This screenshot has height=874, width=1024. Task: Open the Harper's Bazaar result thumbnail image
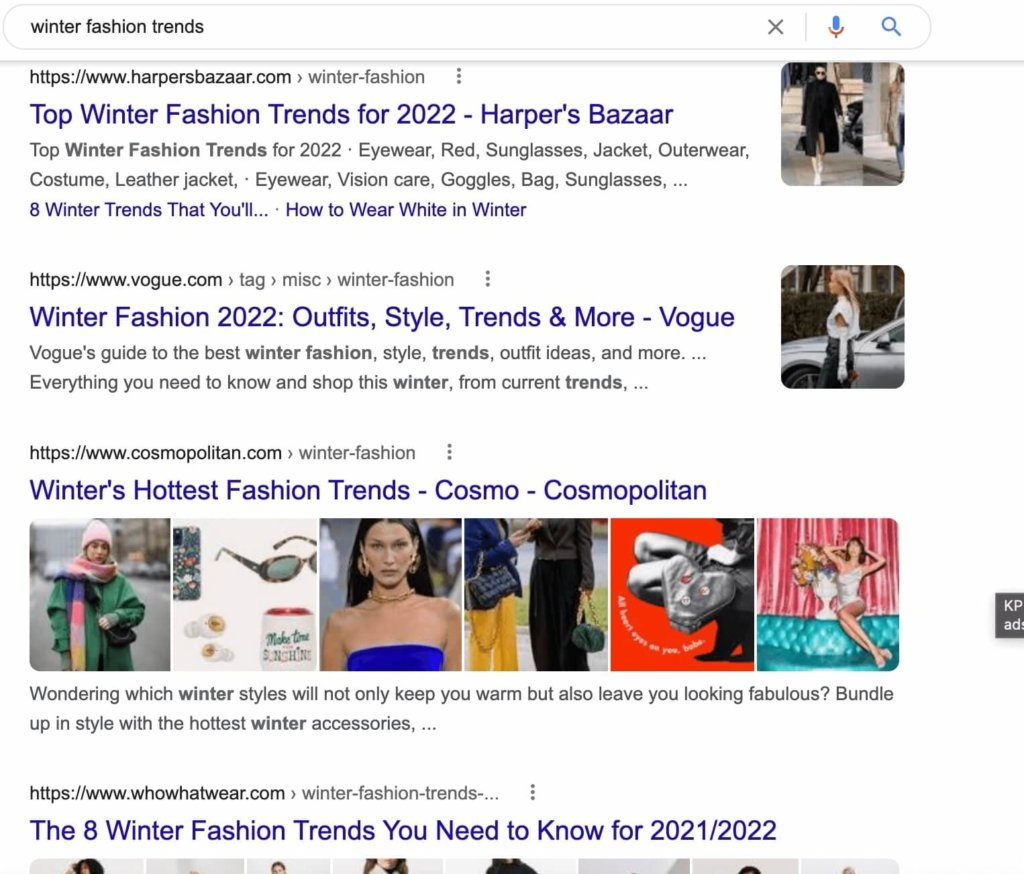[842, 124]
